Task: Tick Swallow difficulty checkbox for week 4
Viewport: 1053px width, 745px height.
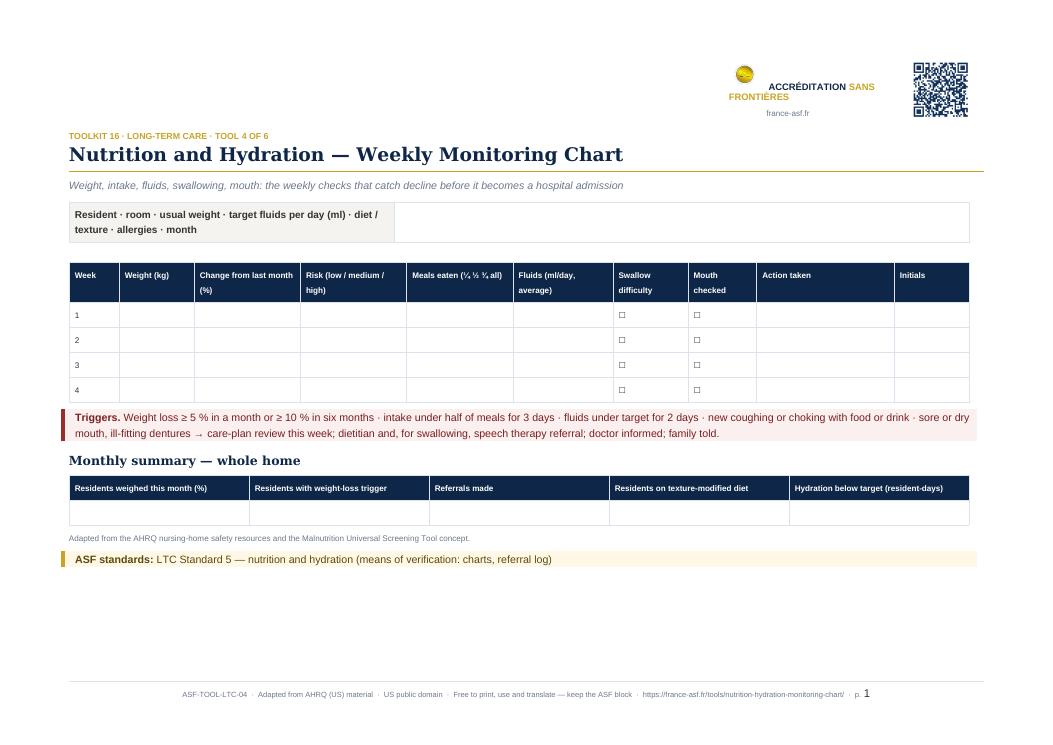Action: tap(622, 390)
